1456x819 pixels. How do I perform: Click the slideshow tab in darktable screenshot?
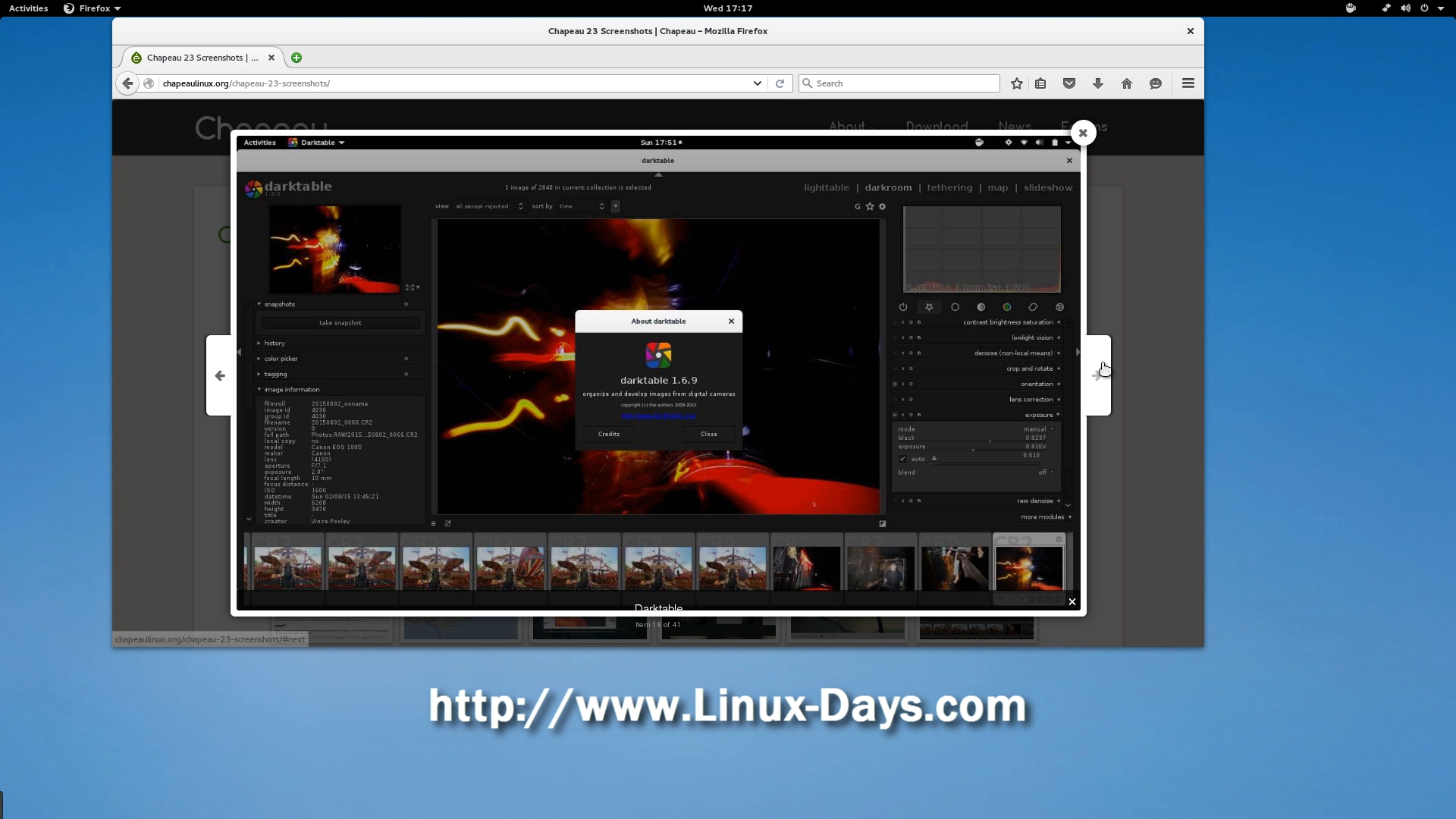click(x=1048, y=188)
